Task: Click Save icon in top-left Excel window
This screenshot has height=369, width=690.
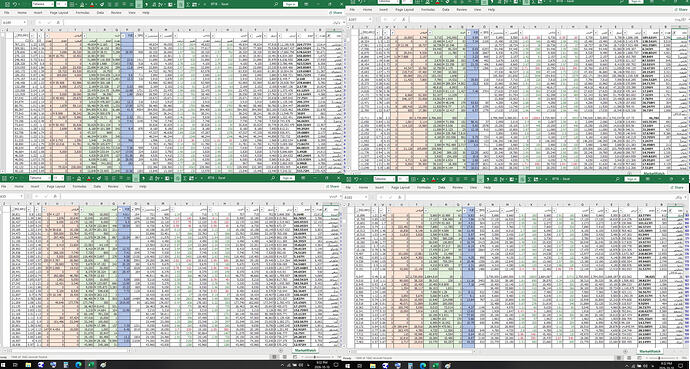Action: [x=7, y=4]
